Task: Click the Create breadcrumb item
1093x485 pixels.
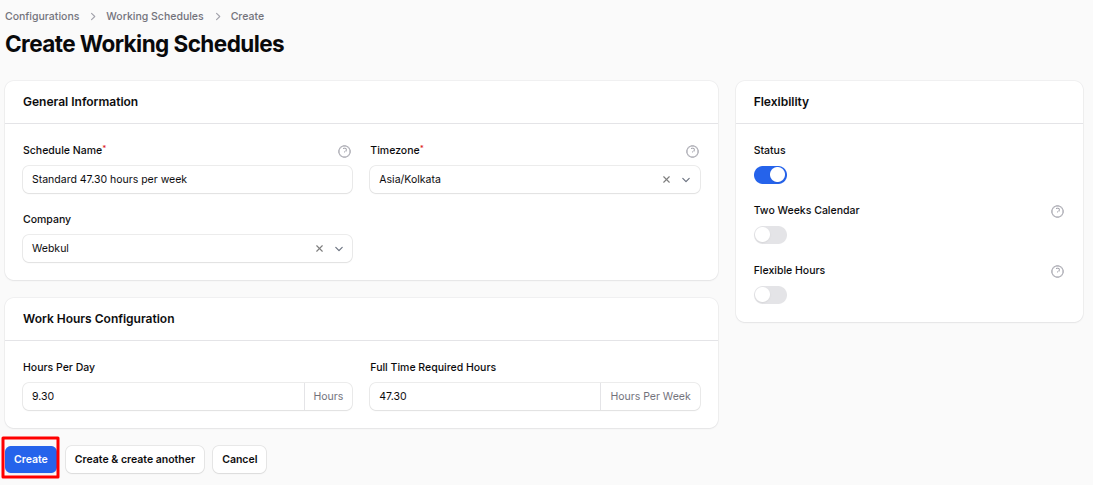Action: click(x=247, y=17)
